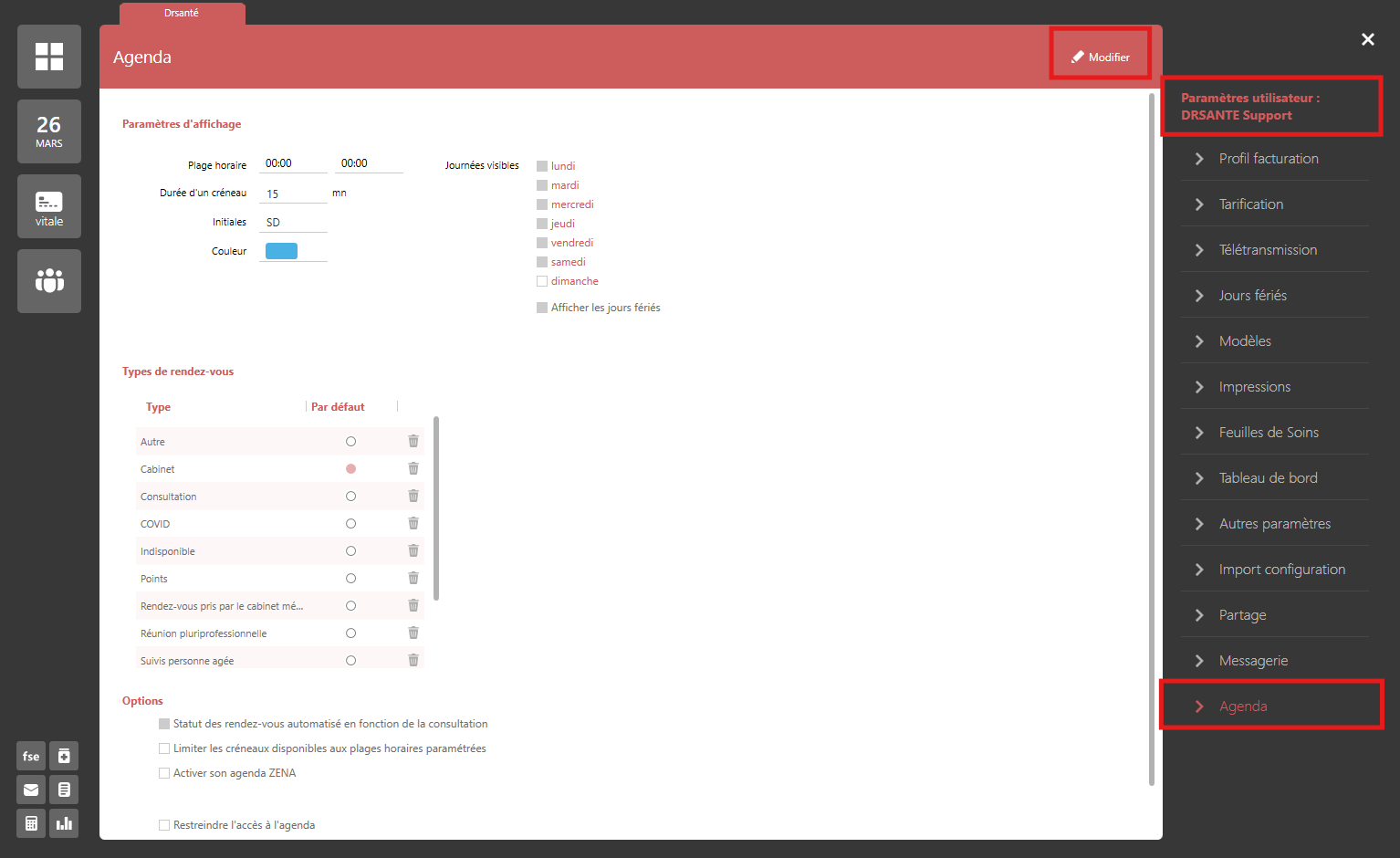Click the carte vitale reader icon
Image resolution: width=1400 pixels, height=858 pixels.
49,206
